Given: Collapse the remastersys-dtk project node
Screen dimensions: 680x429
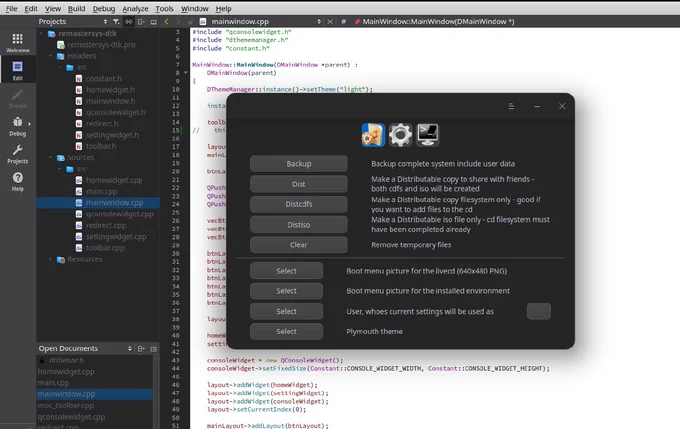Looking at the screenshot, I should 42,33.
